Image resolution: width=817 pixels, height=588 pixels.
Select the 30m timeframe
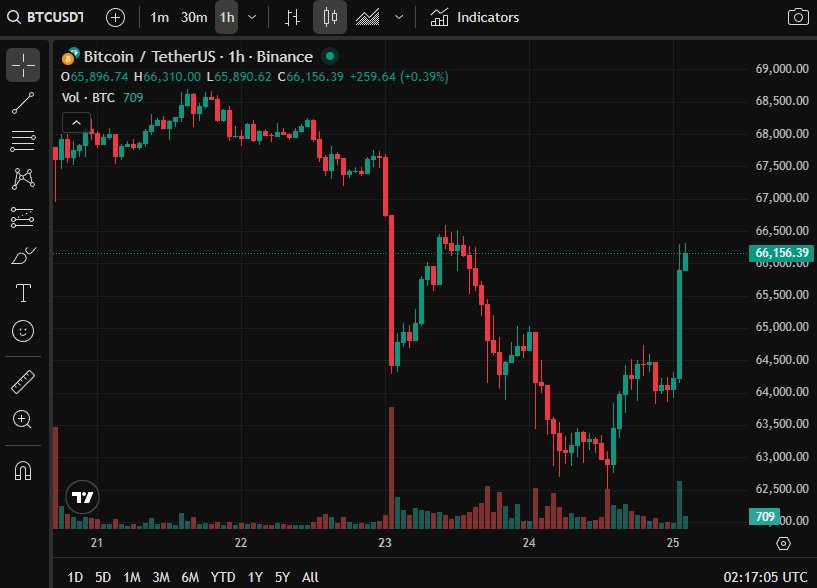point(194,17)
